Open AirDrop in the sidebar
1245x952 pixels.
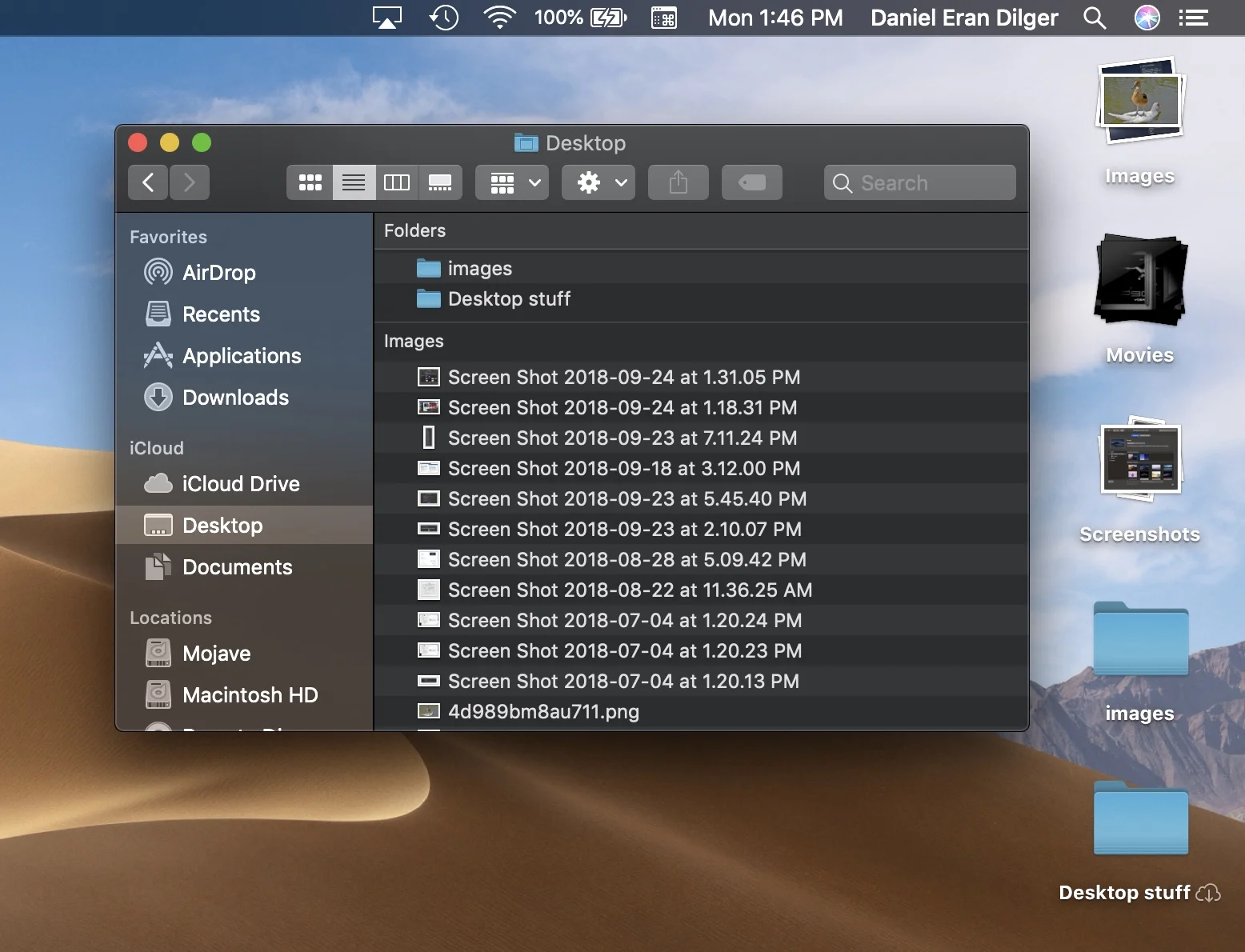pyautogui.click(x=245, y=273)
